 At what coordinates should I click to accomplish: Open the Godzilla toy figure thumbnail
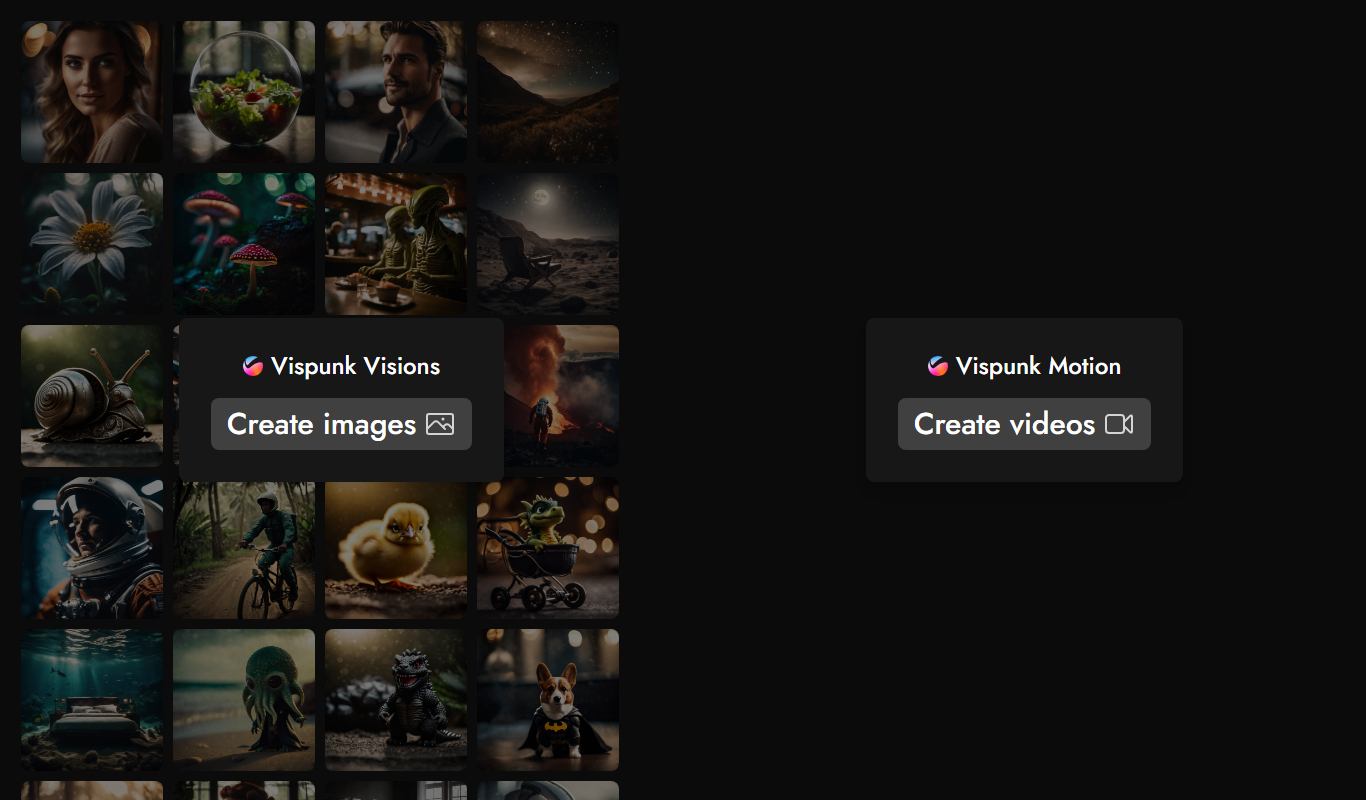pos(396,700)
